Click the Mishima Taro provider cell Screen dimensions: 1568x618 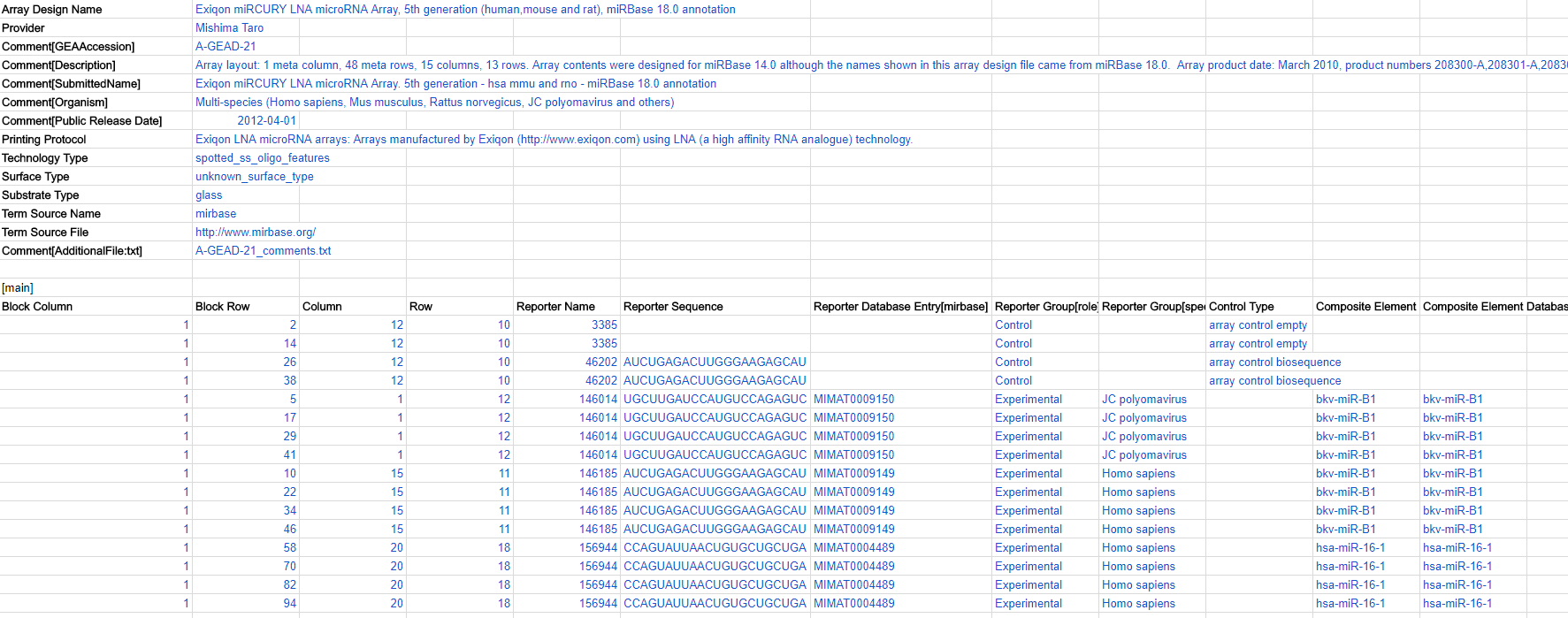[x=229, y=28]
